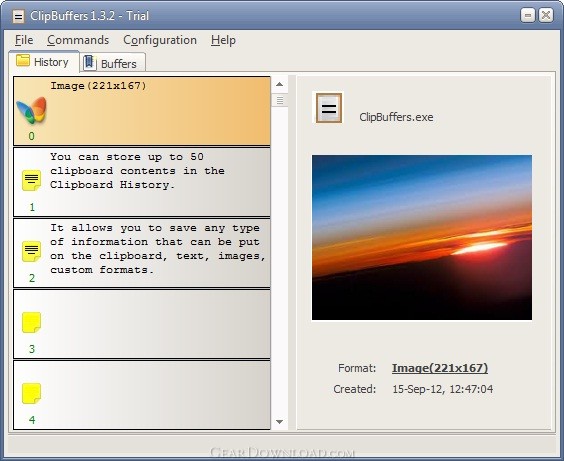Click the yellow note icon of entry 1
Screen dimensions: 564x461
coord(32,181)
